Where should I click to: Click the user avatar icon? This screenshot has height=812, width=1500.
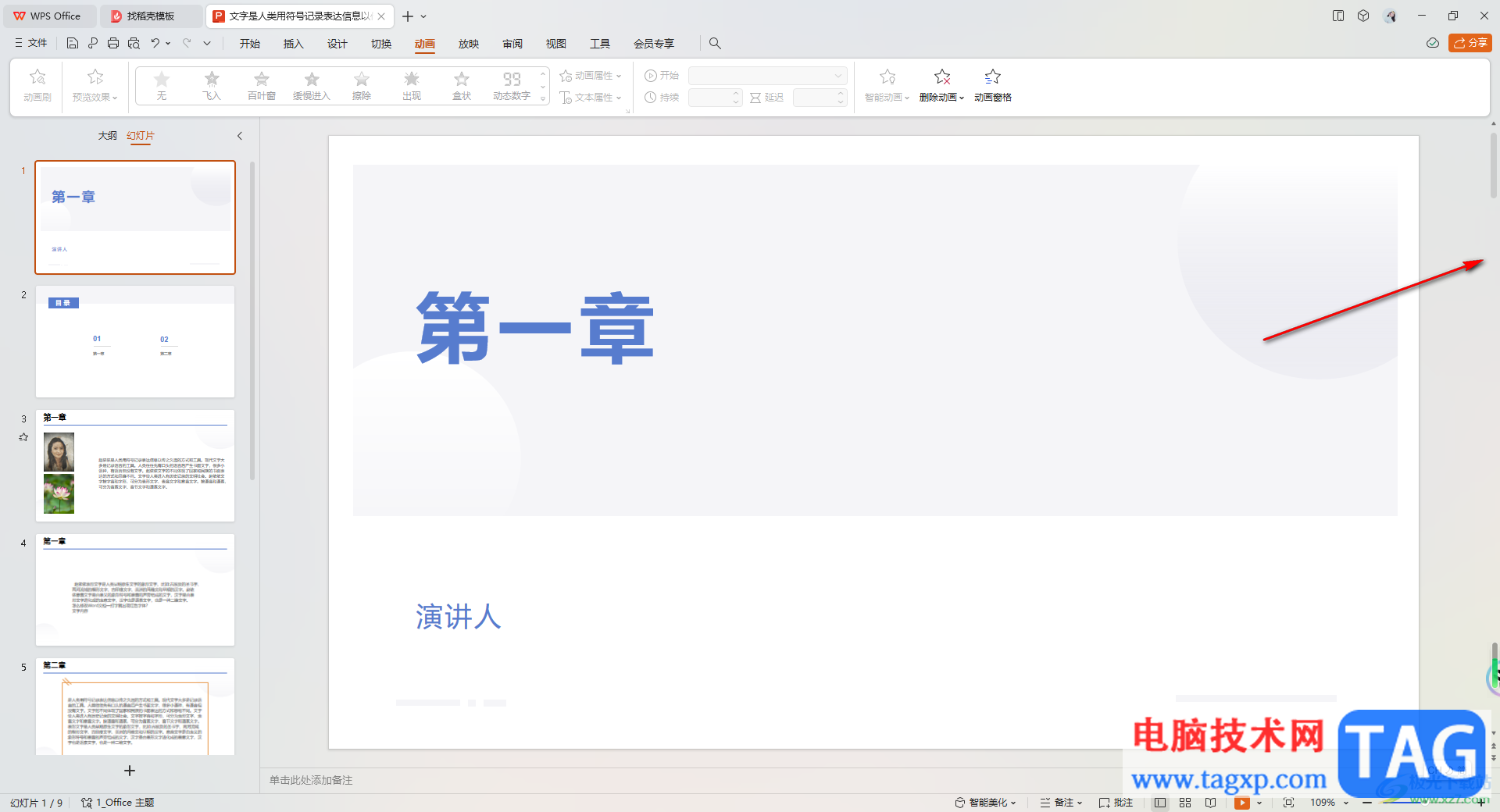coord(1390,16)
